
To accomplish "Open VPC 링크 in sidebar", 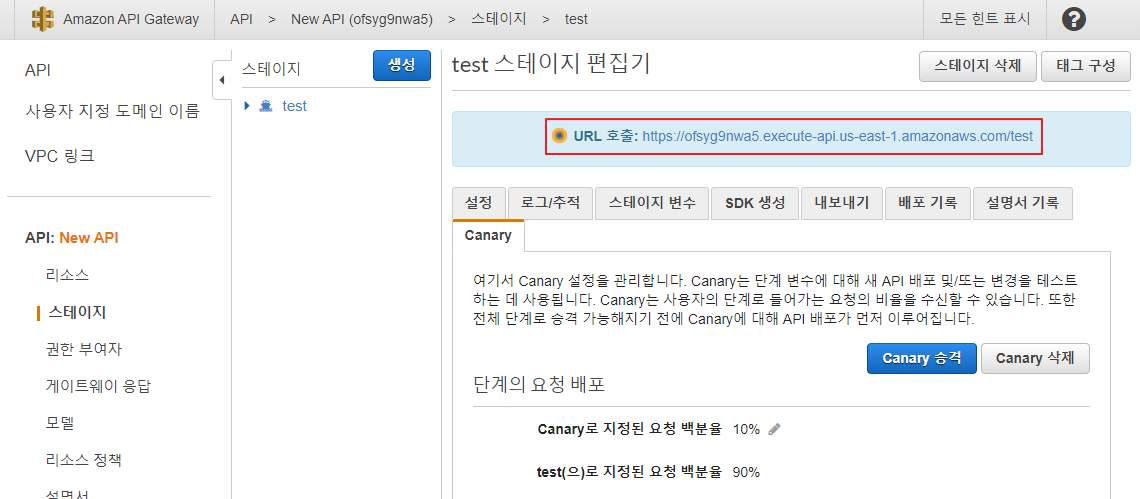I will (60, 156).
